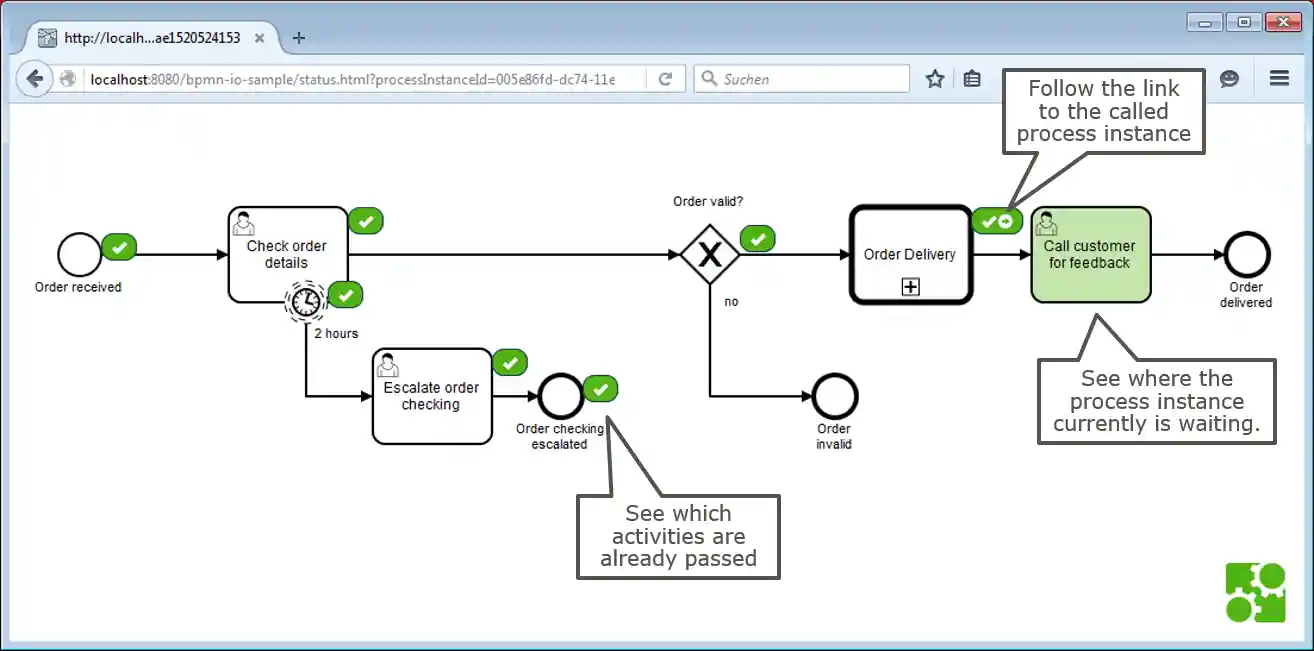Select the Check order details task
This screenshot has height=651, width=1314.
point(288,254)
